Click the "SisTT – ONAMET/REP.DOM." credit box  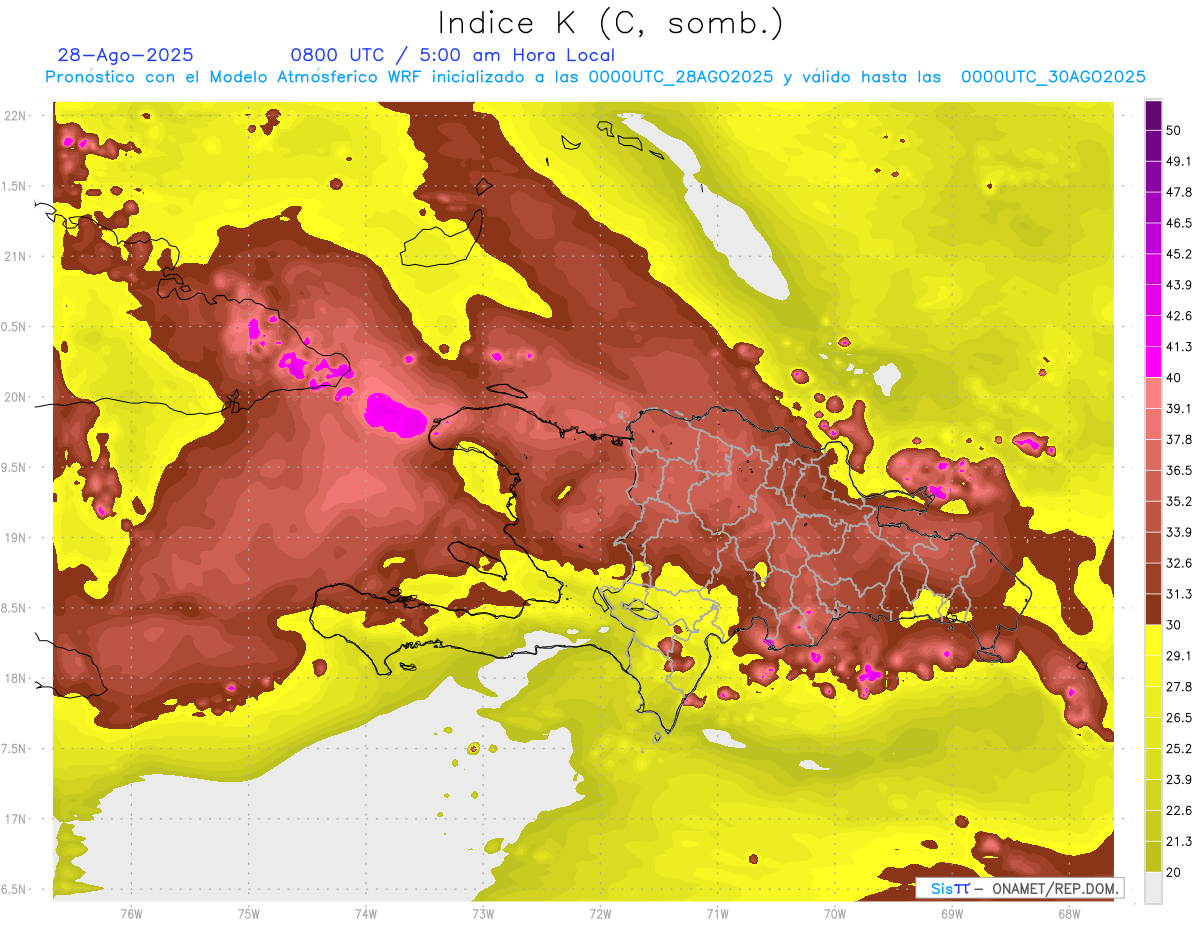(1021, 888)
